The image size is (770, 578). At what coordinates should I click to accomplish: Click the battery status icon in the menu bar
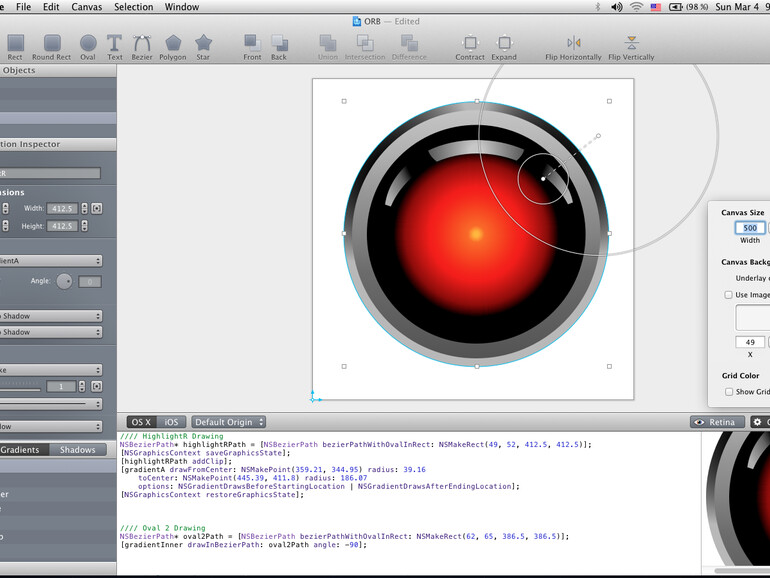tap(676, 7)
